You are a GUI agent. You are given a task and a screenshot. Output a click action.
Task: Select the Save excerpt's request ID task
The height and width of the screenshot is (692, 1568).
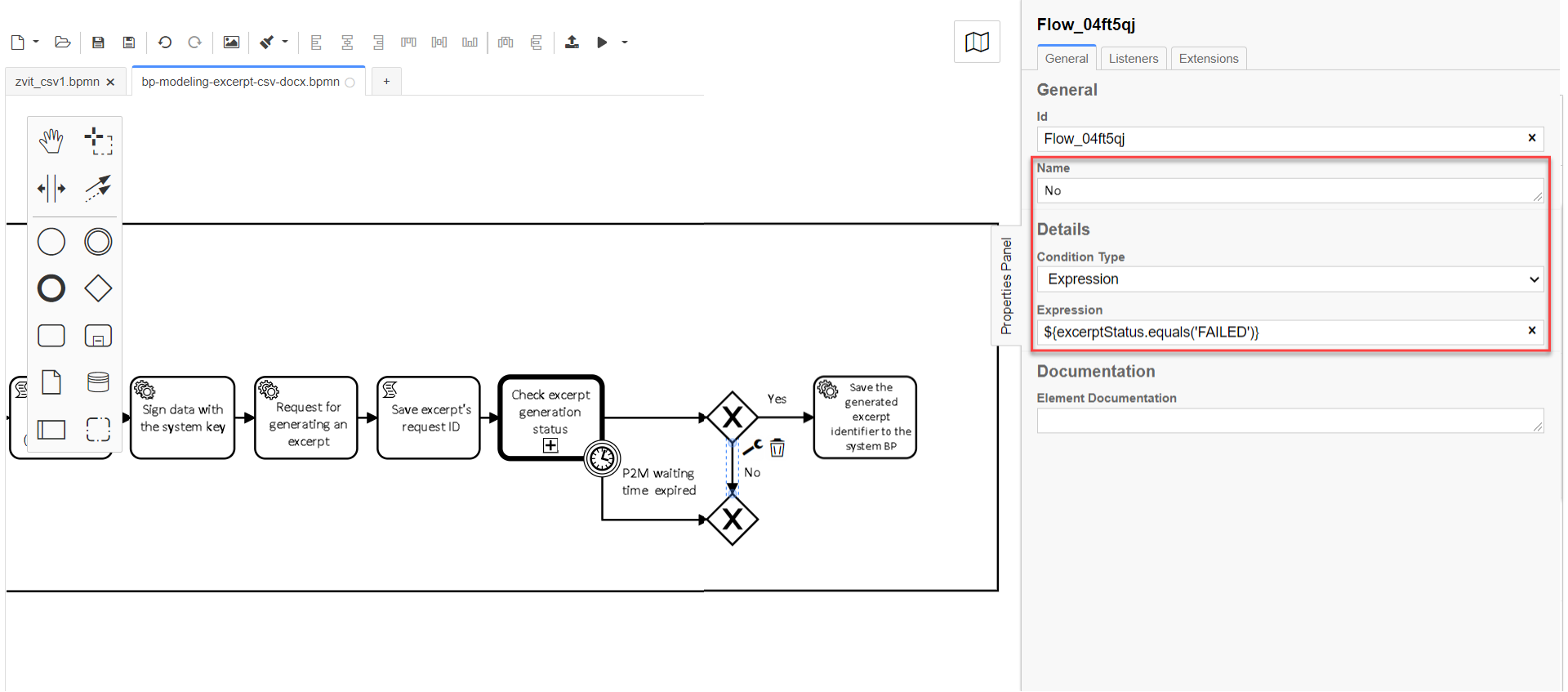tap(429, 417)
